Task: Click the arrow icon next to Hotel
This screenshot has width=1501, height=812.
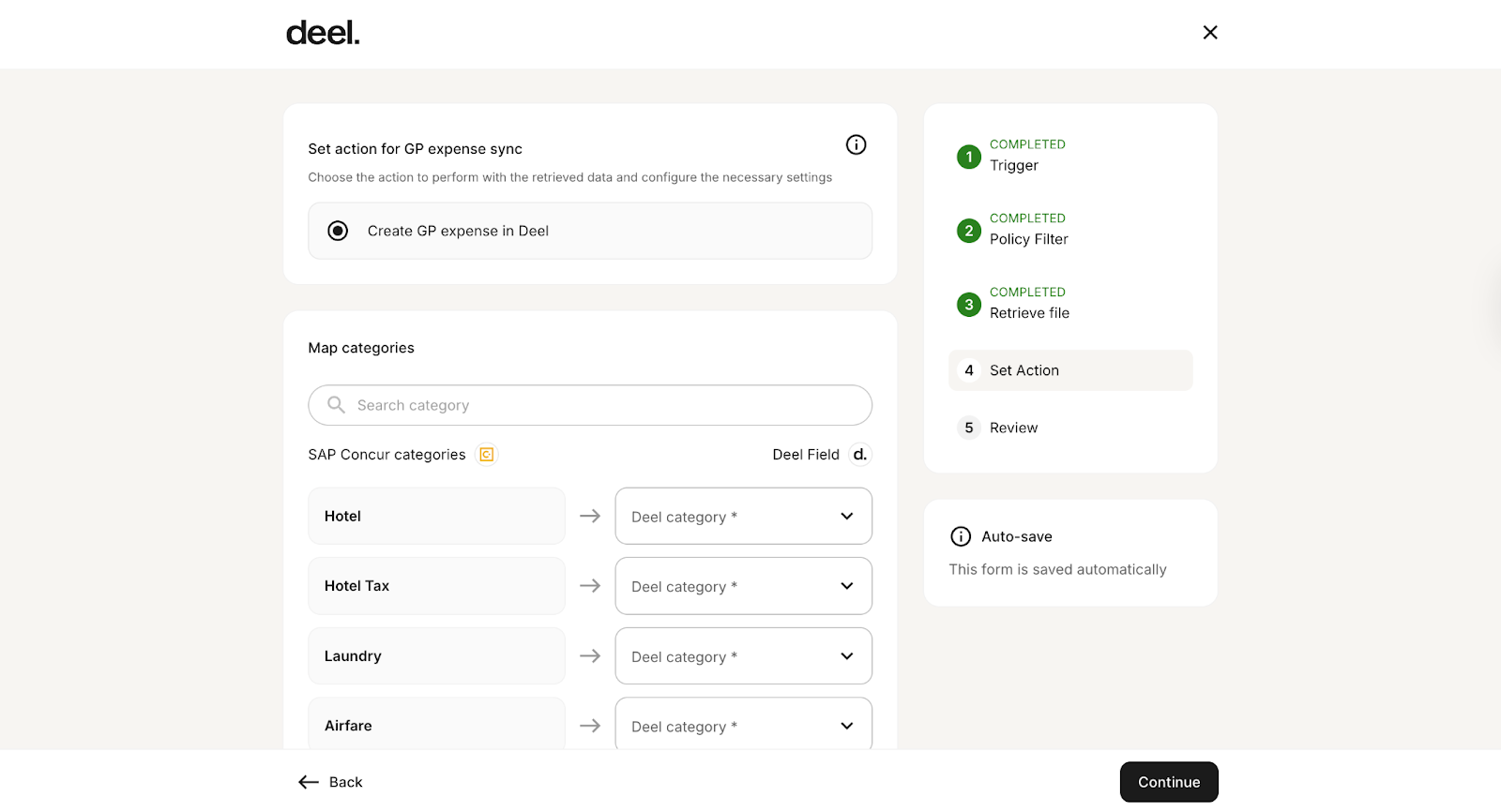Action: 590,516
